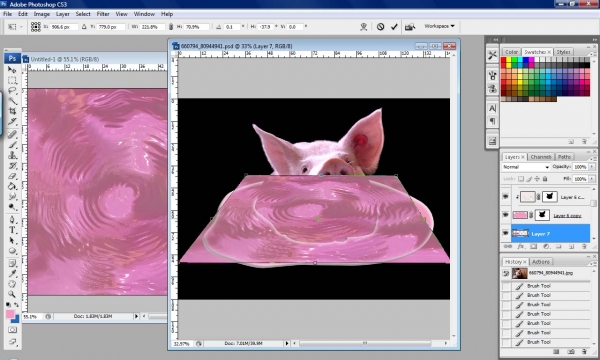Open the Opacity slider arrow
Screen dimensions: 600x360
point(592,167)
